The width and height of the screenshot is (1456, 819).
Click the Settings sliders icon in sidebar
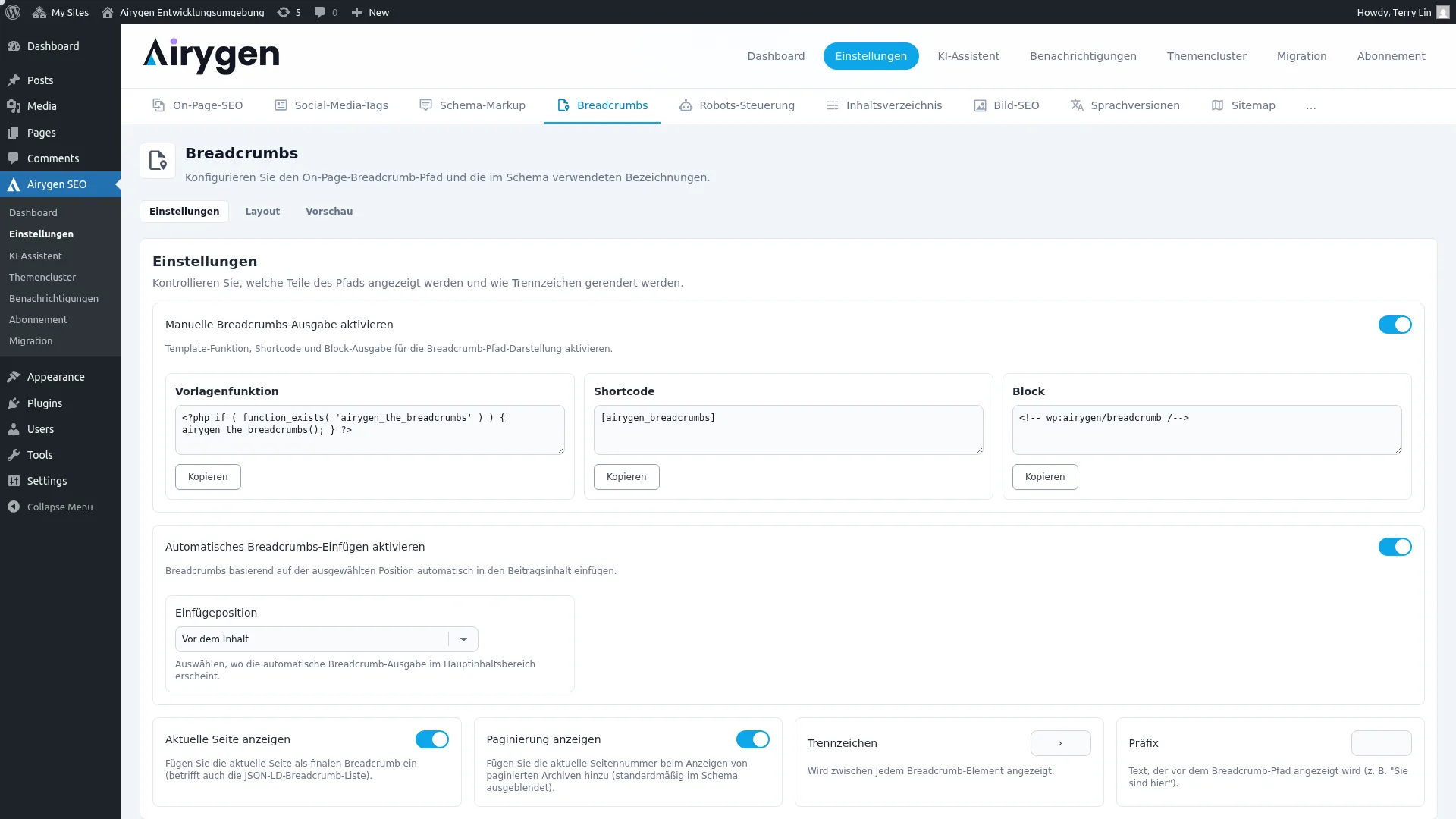click(14, 481)
